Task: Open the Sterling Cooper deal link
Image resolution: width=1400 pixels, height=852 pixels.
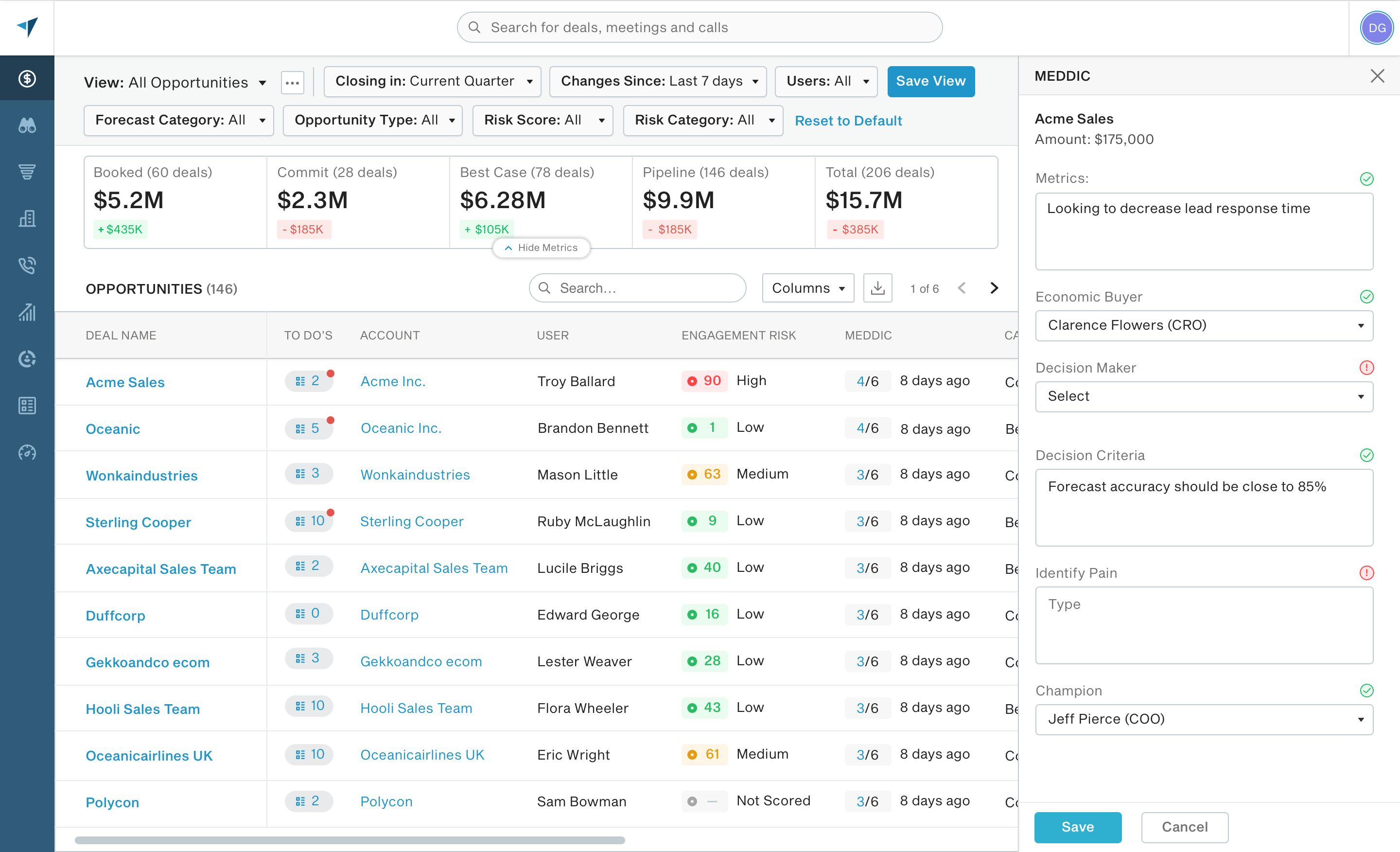Action: pos(138,522)
